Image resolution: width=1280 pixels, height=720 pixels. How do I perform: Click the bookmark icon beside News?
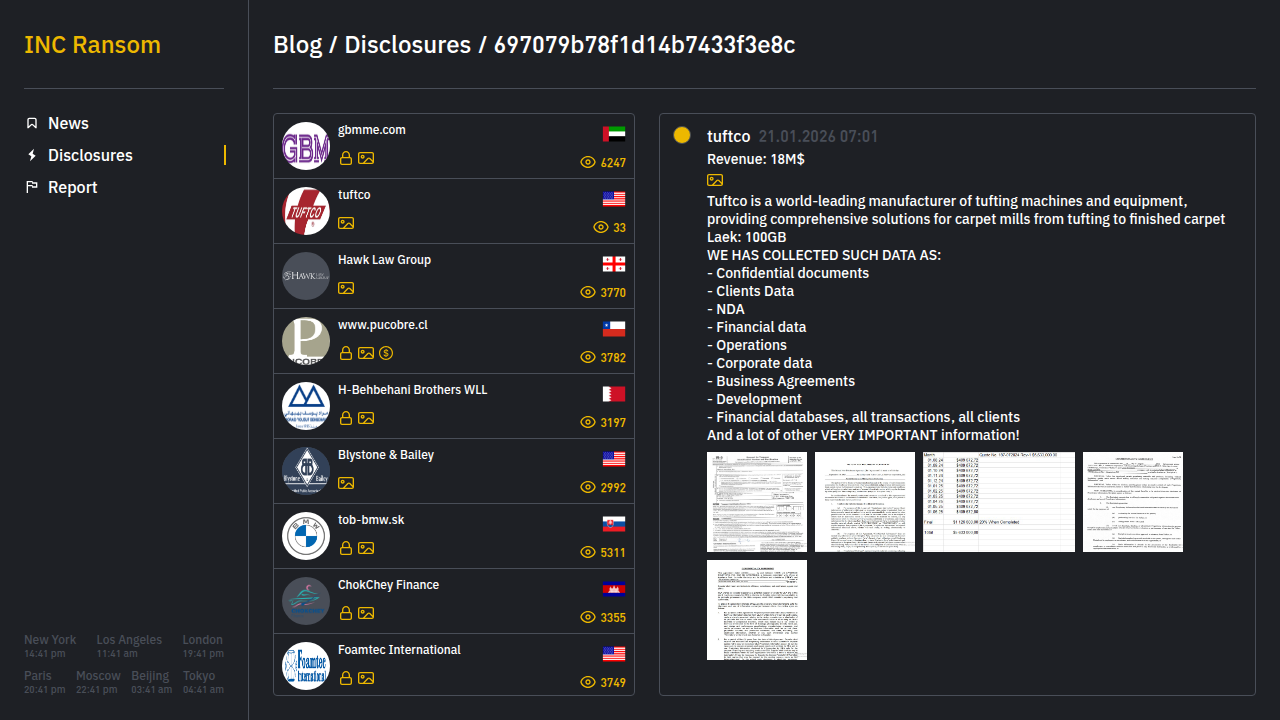(32, 123)
